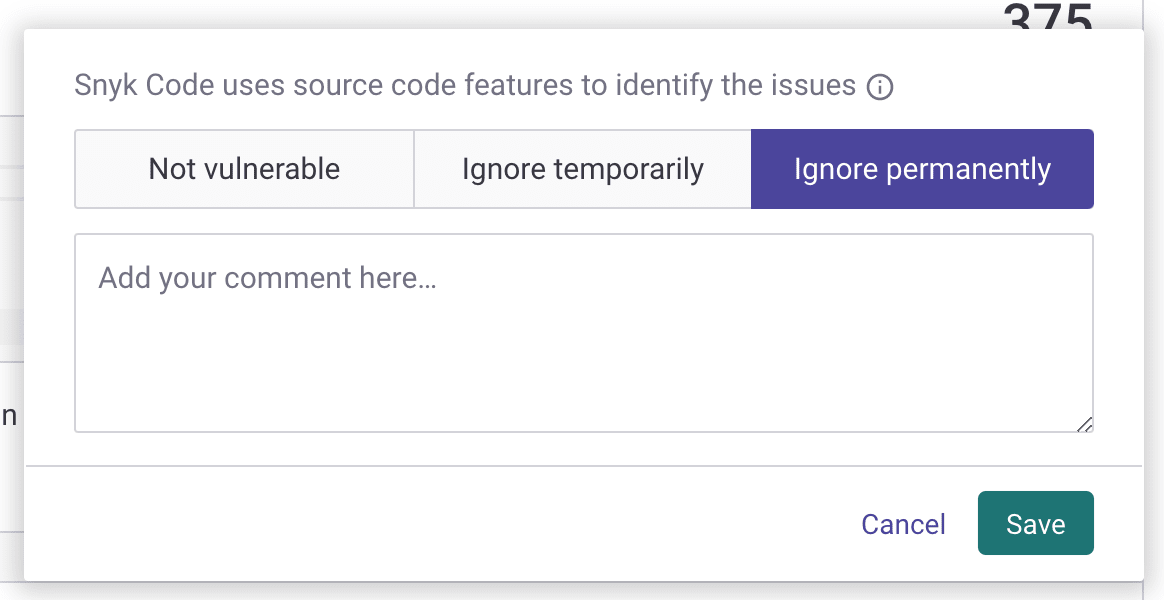Viewport: 1164px width, 600px height.
Task: Click the circled 'i' information icon
Action: (x=880, y=87)
